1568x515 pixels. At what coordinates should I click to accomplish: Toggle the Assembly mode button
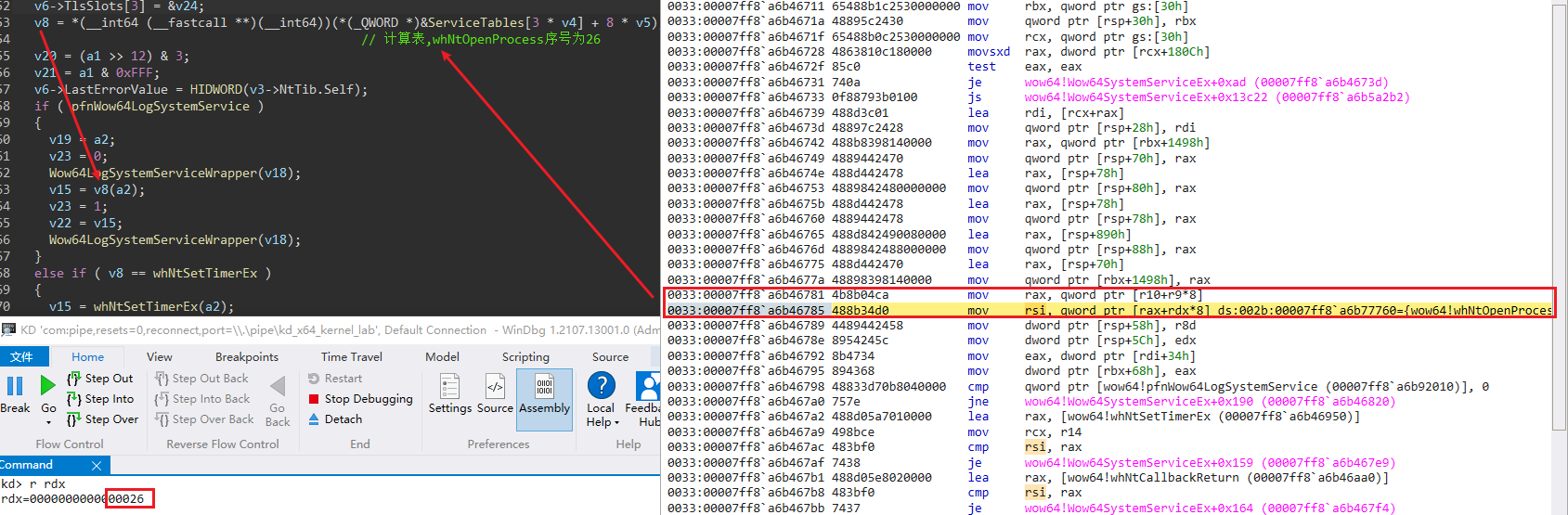[544, 399]
